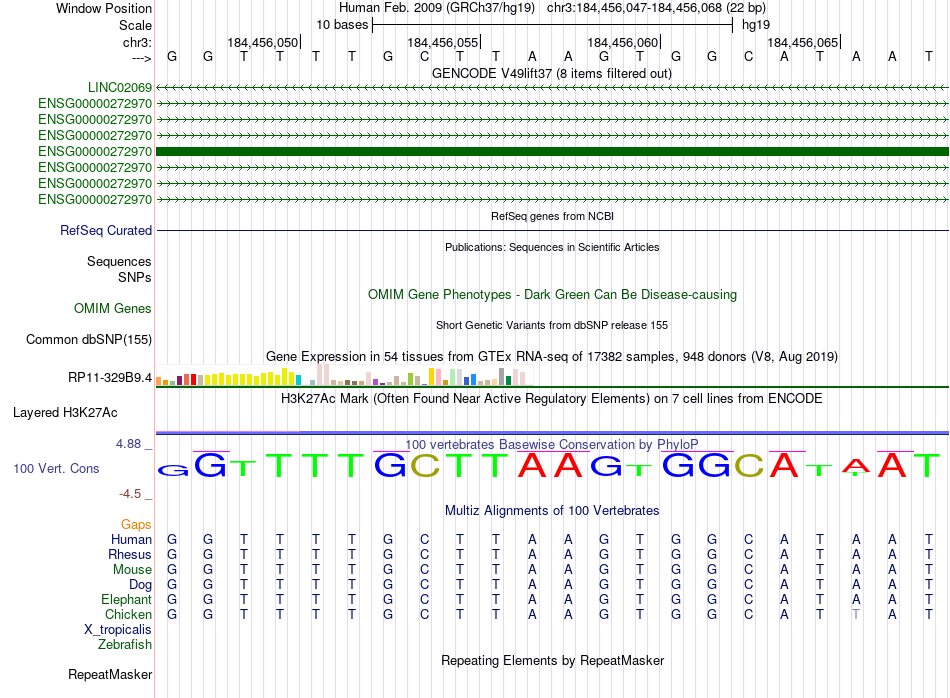Click the 184,456,055 position marker
The width and height of the screenshot is (950, 698).
[443, 43]
